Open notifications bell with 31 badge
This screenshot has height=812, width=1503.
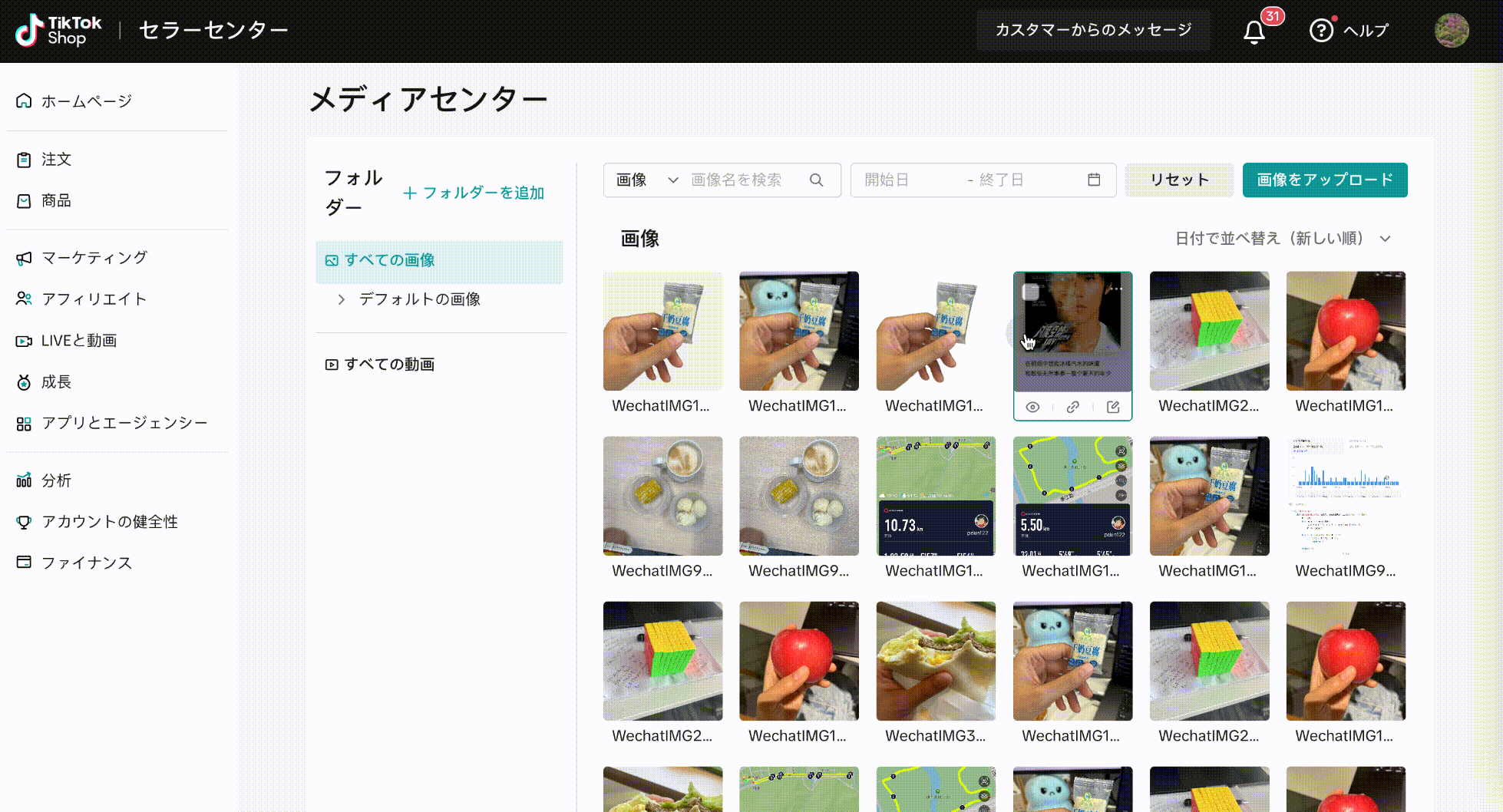click(x=1254, y=31)
